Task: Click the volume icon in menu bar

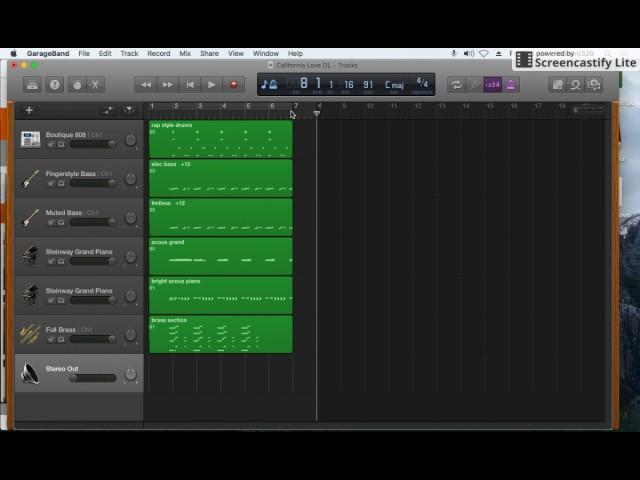Action: 469,53
